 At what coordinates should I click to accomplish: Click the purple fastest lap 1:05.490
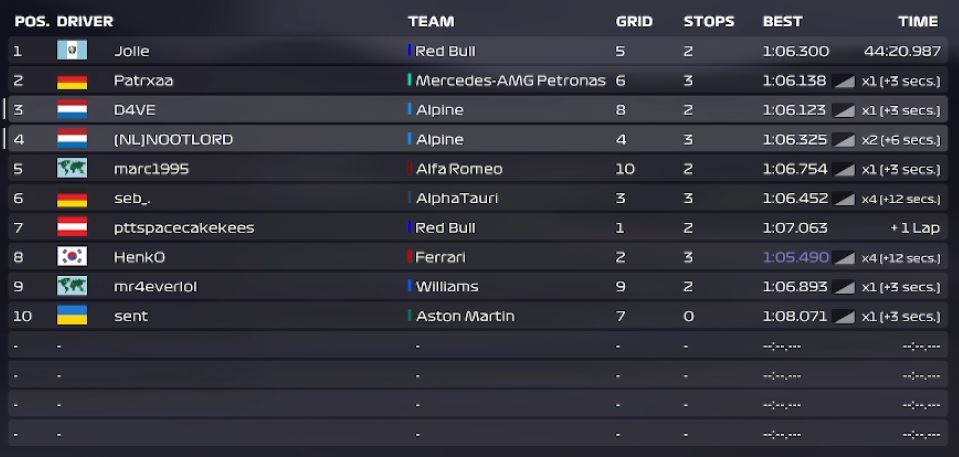pyautogui.click(x=796, y=257)
